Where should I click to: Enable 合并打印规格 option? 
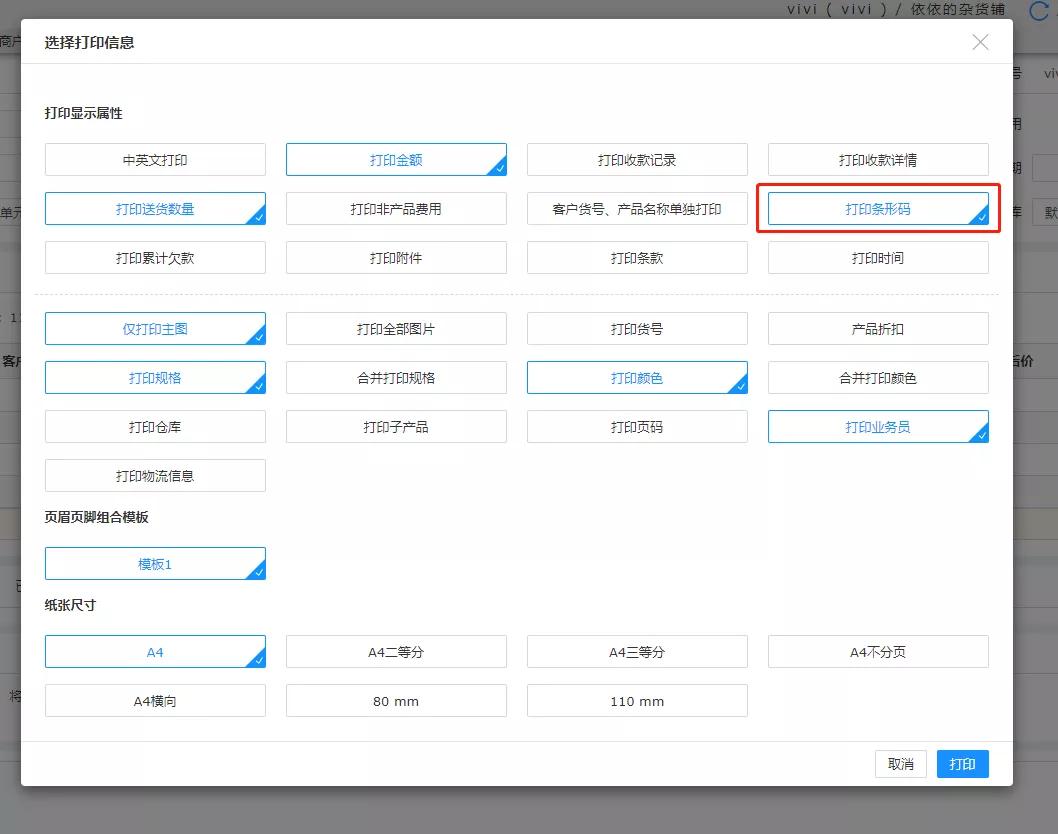[396, 378]
